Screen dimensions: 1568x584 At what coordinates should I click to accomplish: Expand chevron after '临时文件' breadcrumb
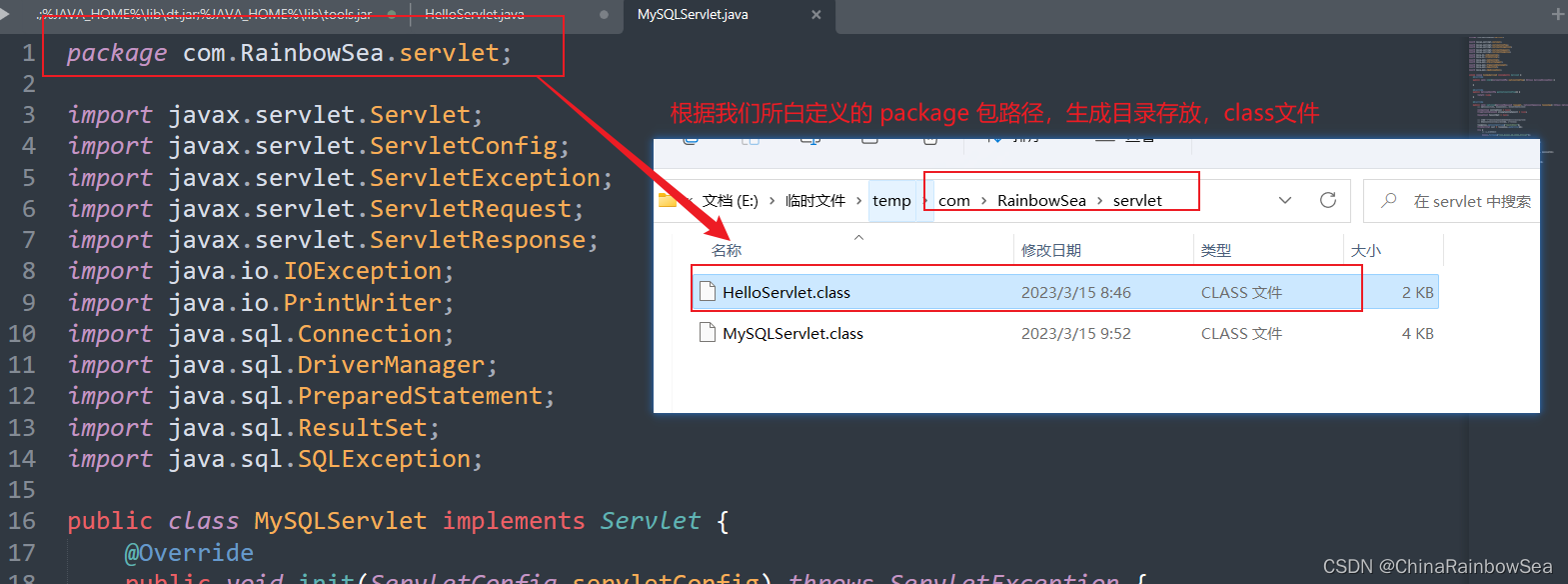pyautogui.click(x=859, y=201)
